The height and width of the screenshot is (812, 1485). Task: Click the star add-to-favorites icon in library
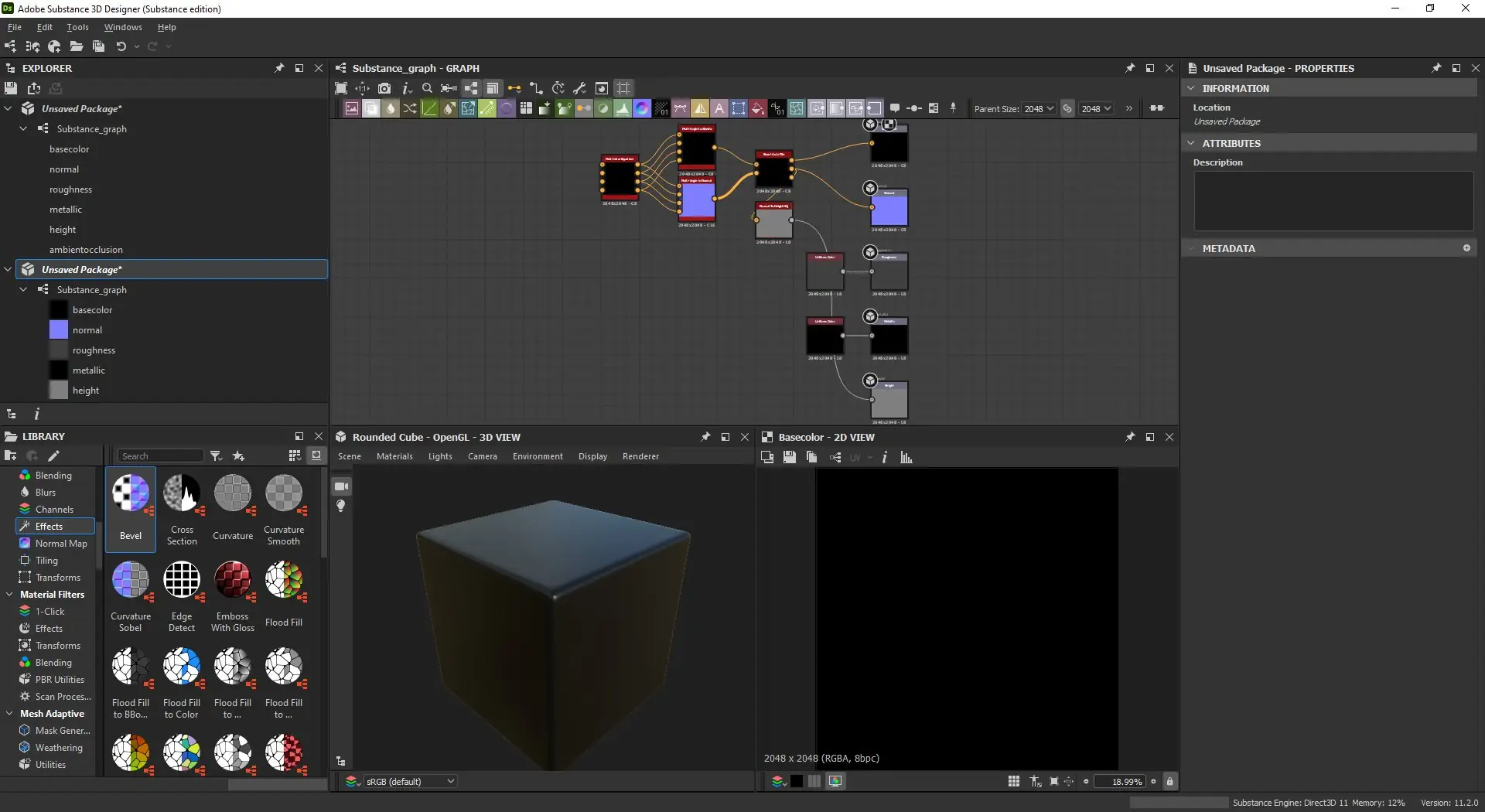pyautogui.click(x=239, y=456)
